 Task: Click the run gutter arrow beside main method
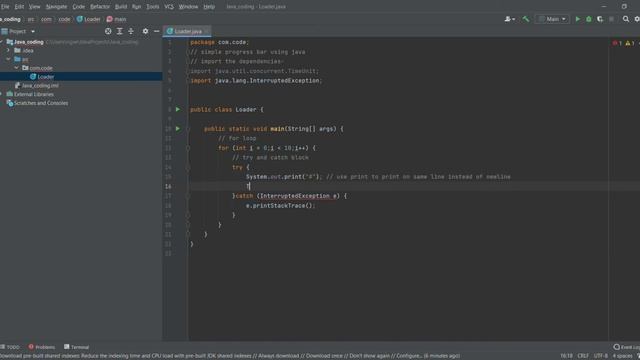[178, 129]
